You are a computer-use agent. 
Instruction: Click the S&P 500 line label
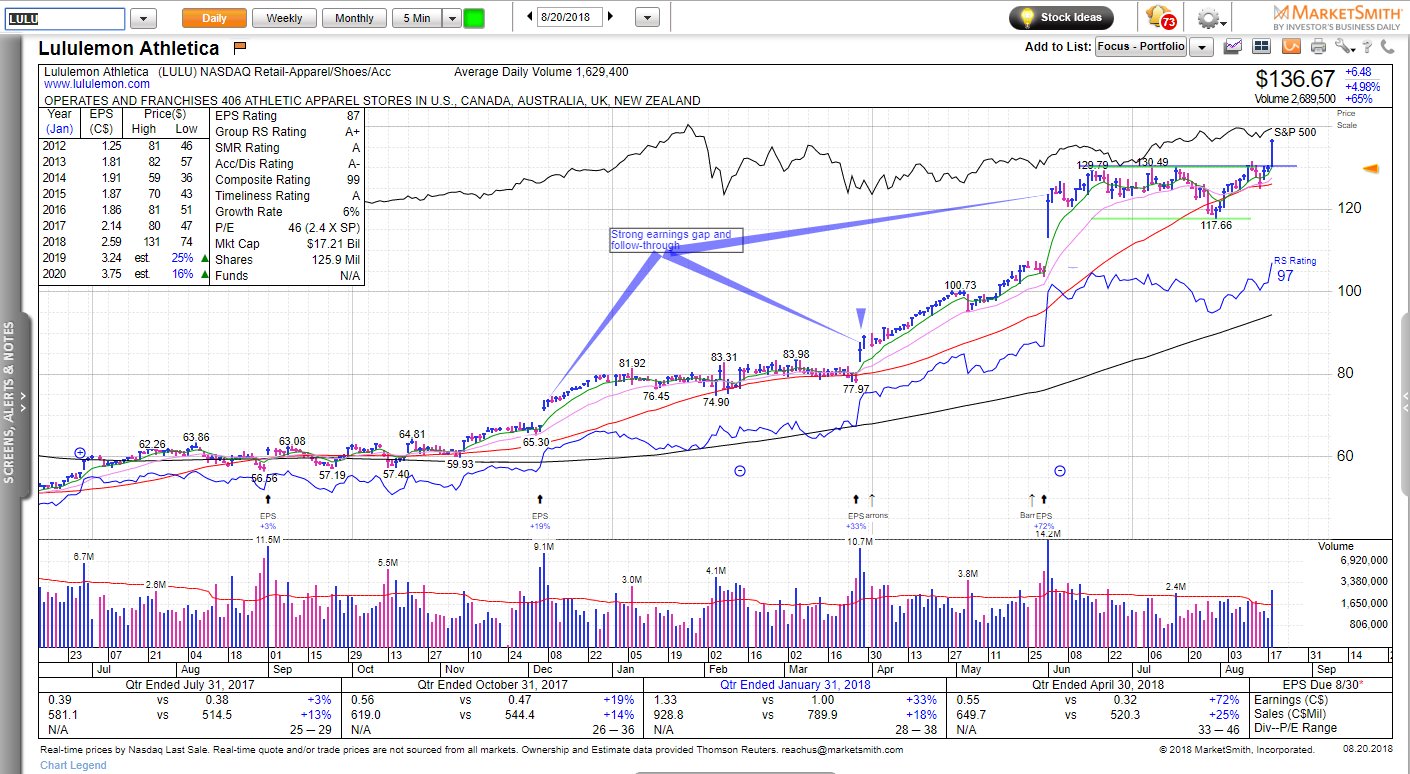(1295, 132)
